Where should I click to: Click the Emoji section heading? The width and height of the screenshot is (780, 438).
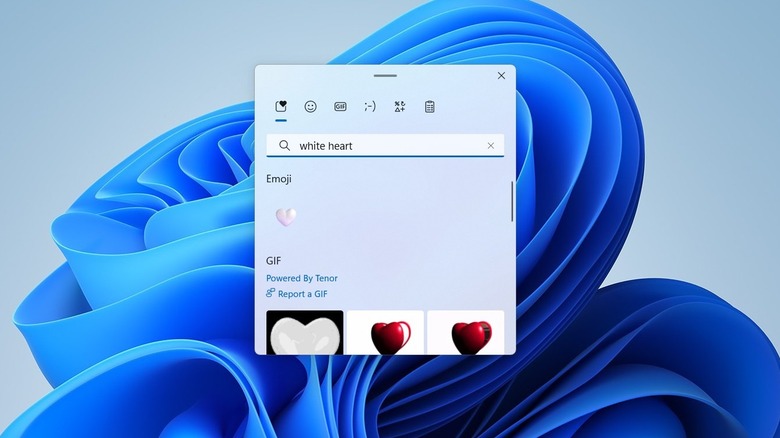coord(279,179)
